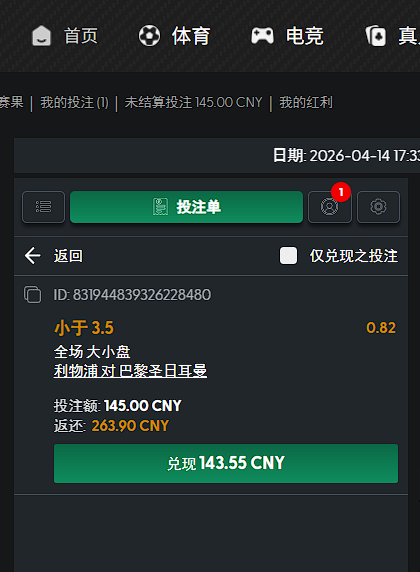The image size is (420, 572).
Task: Copy the bet ID using the copy icon
Action: (32, 294)
